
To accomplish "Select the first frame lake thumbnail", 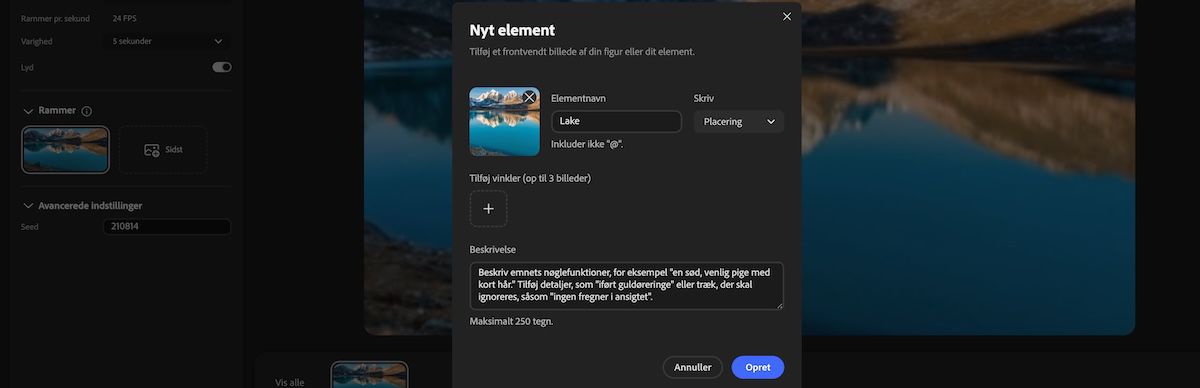I will 65,150.
